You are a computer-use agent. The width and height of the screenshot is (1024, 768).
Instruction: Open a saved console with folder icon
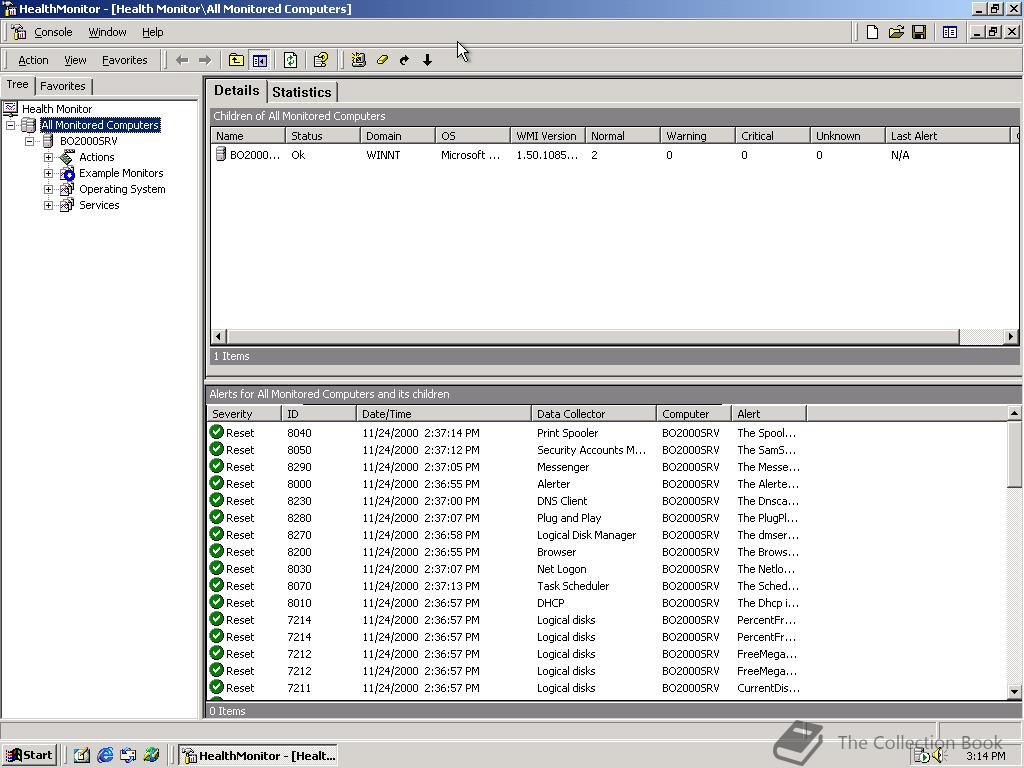coord(896,32)
